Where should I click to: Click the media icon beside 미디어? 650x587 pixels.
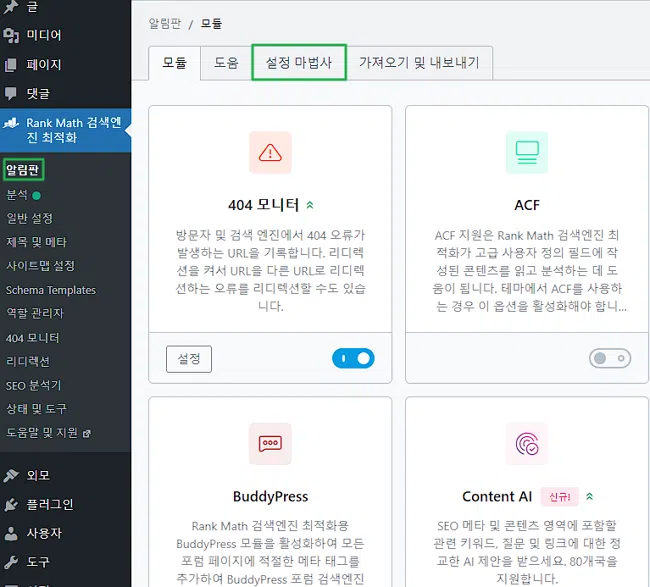tap(11, 35)
